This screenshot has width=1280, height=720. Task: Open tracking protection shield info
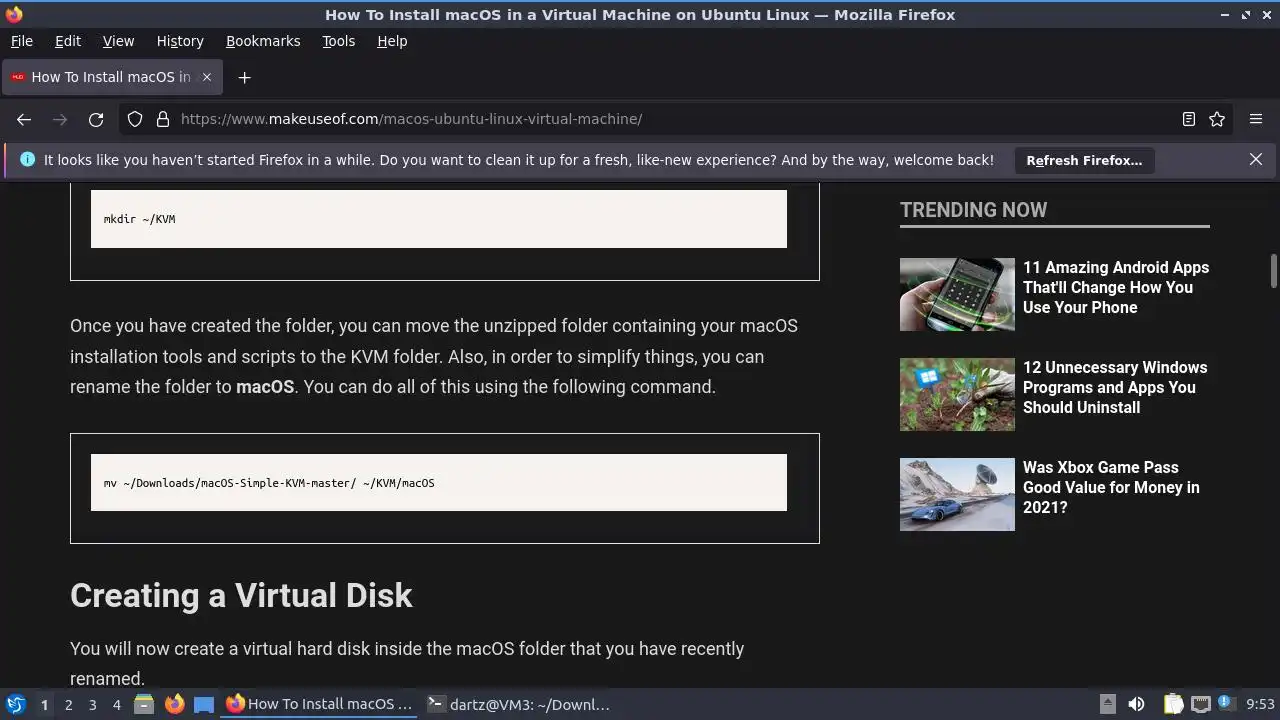click(x=135, y=119)
